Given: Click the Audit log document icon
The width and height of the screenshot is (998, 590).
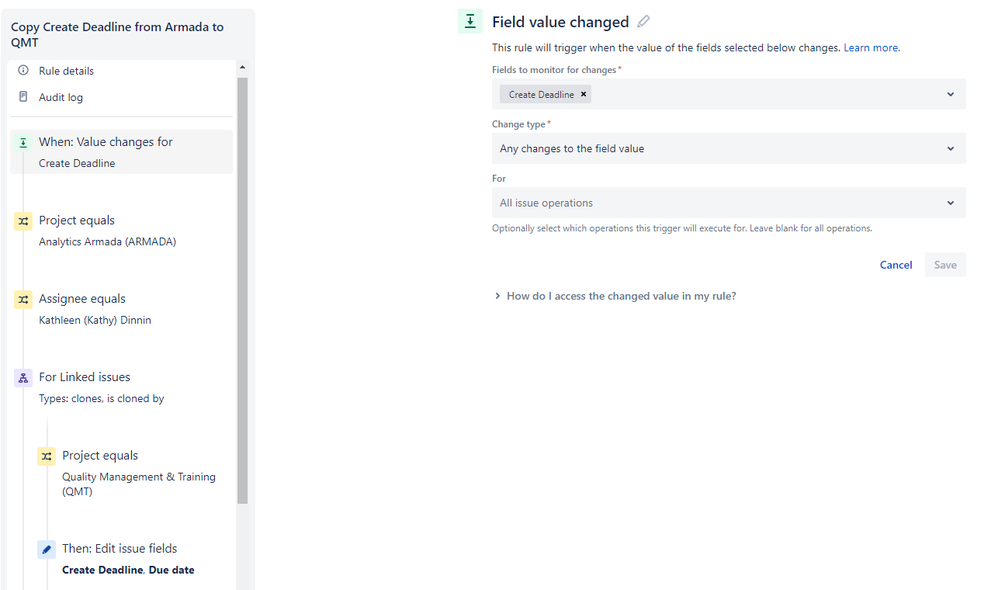Looking at the screenshot, I should point(24,97).
